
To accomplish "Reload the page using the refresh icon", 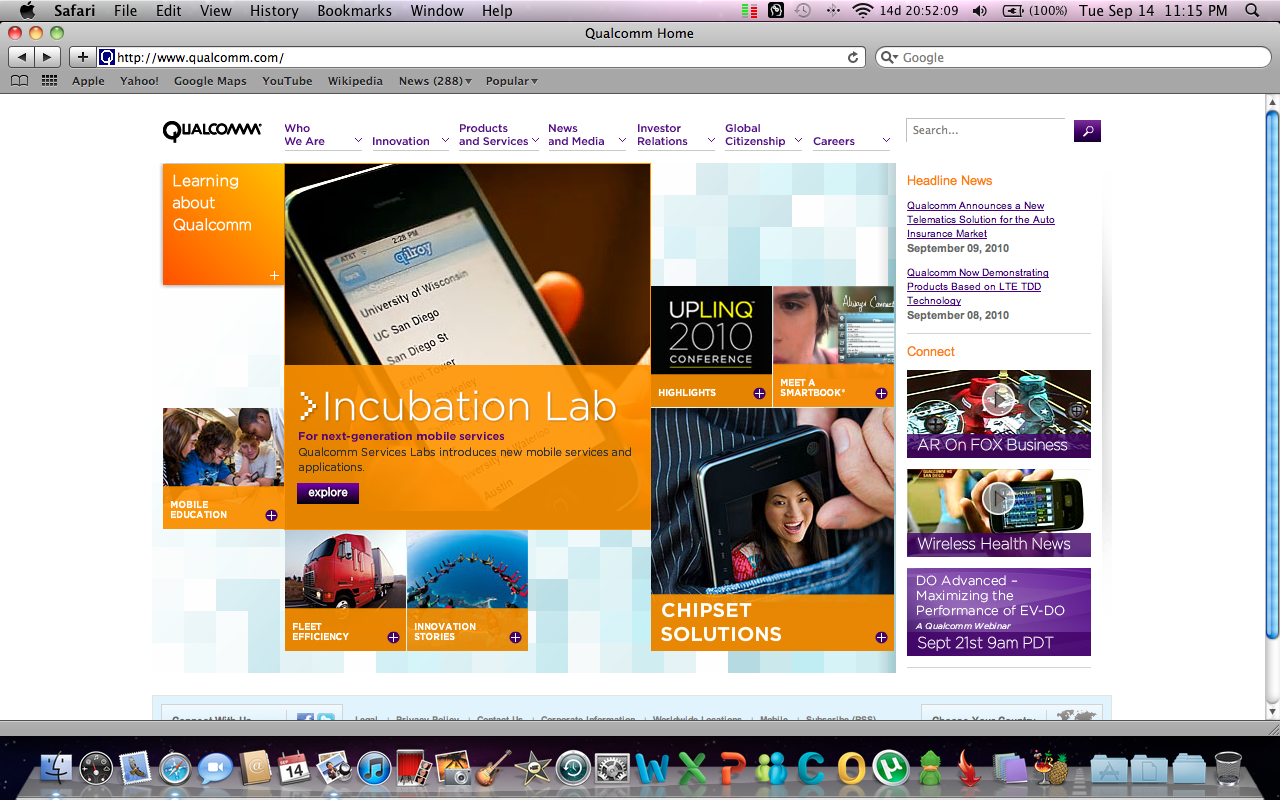I will point(853,57).
